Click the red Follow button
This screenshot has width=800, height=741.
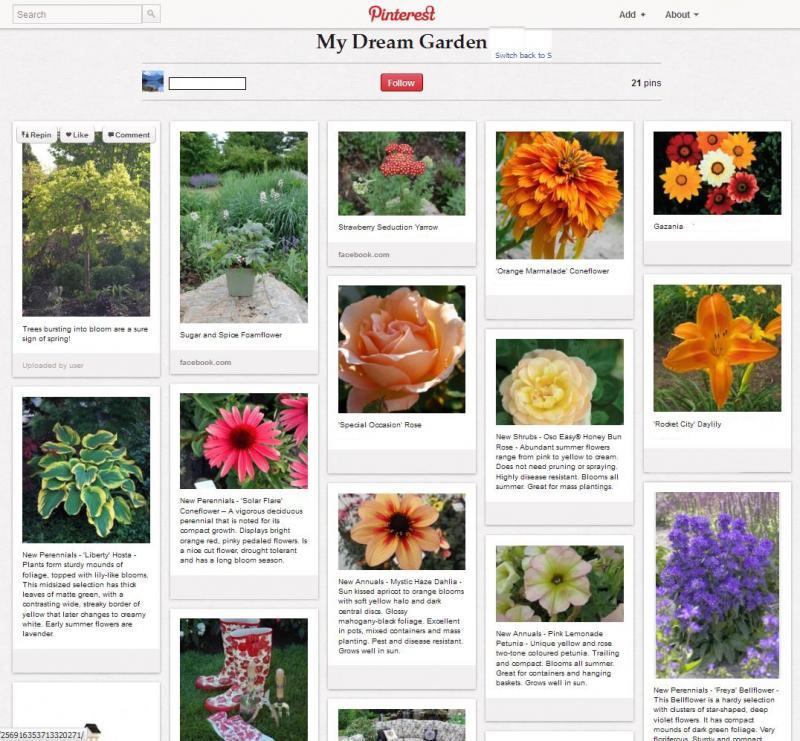(401, 83)
